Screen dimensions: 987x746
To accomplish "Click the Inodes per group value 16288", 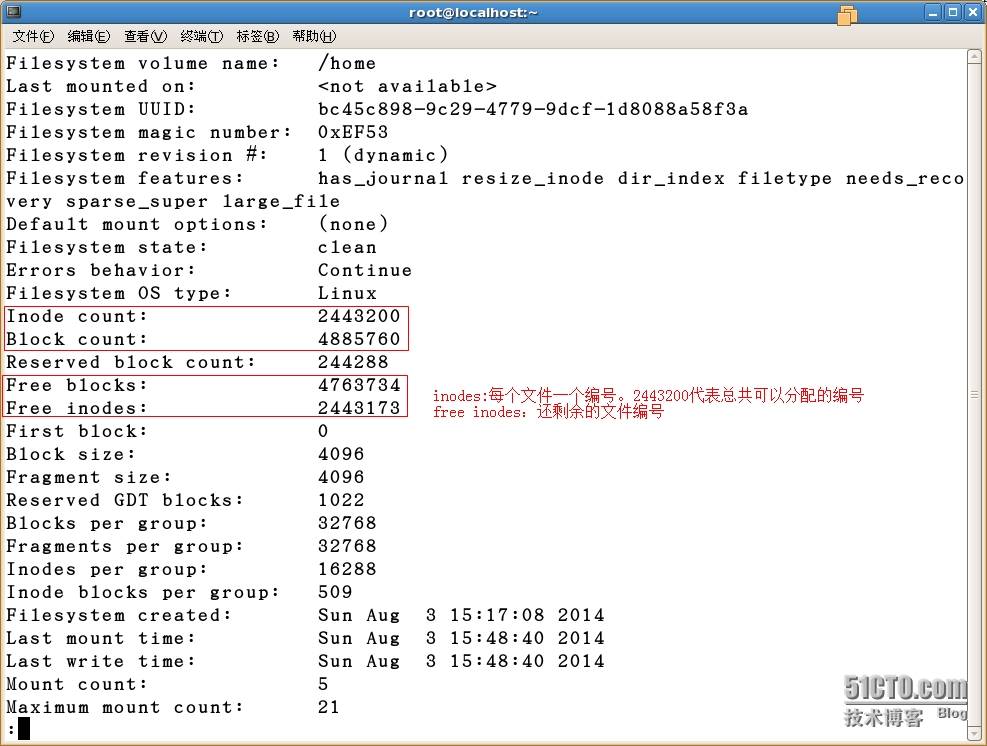I will tap(347, 569).
